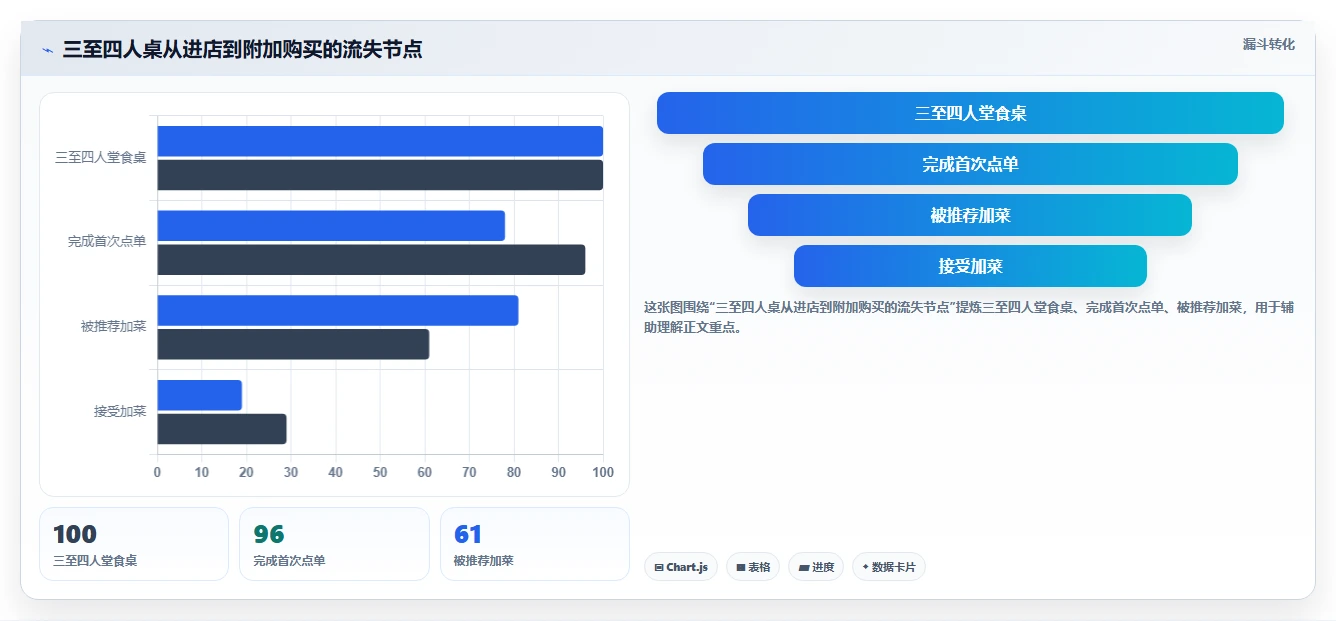
Task: Click the chart axis label 三至四人堂食桌
Action: click(101, 157)
